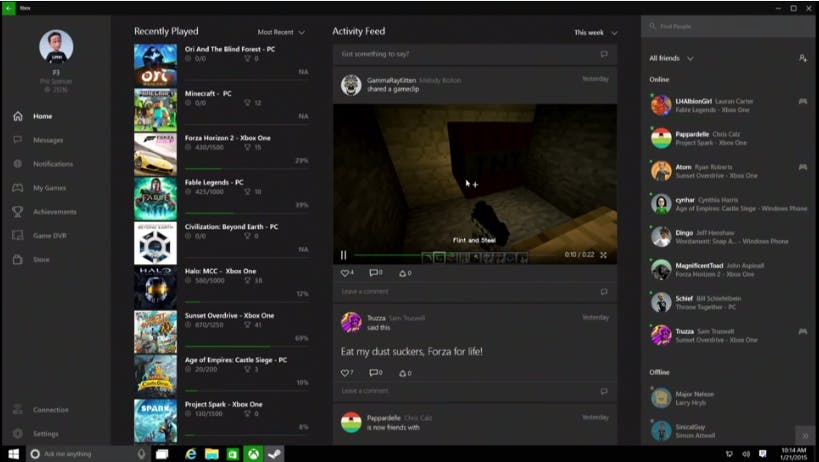Screen dimensions: 819x462
Task: Select friend cynhar in friends list
Action: [728, 204]
